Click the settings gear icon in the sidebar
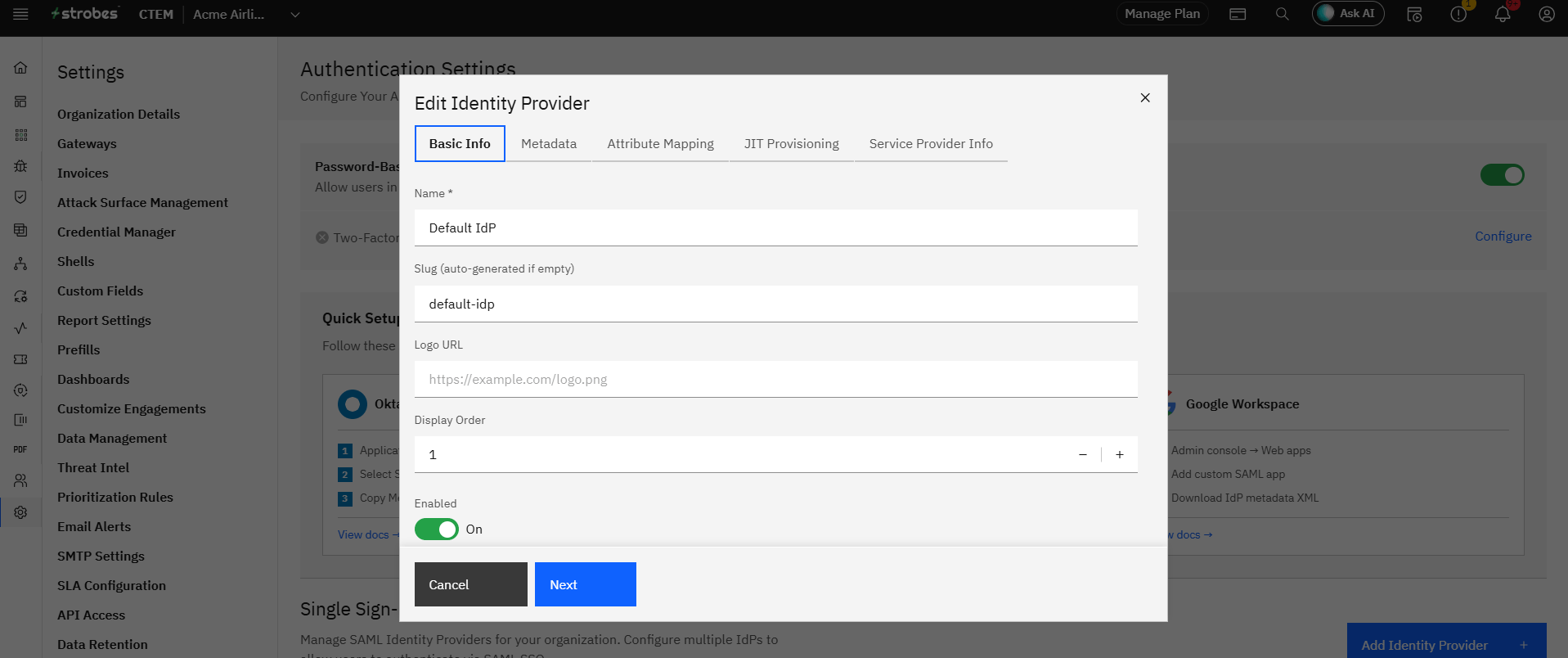This screenshot has height=658, width=1568. [x=20, y=512]
